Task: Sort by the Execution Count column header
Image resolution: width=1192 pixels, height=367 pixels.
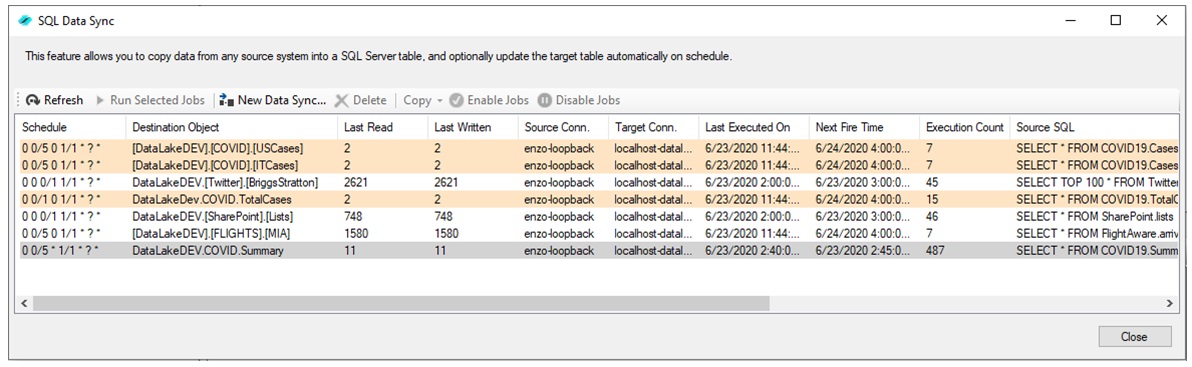Action: [x=965, y=127]
